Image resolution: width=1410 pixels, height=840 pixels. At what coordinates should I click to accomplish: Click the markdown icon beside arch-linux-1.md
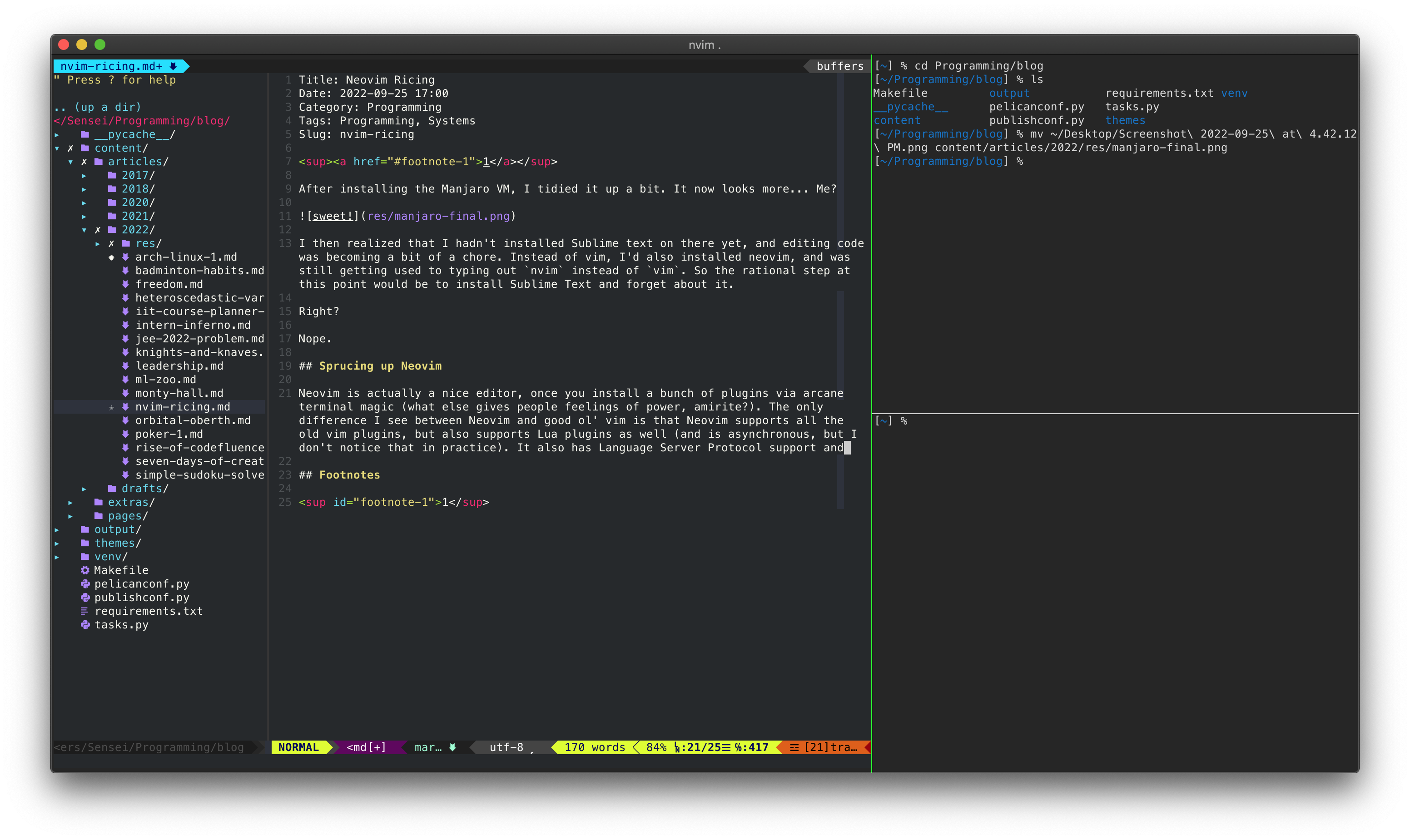(126, 257)
